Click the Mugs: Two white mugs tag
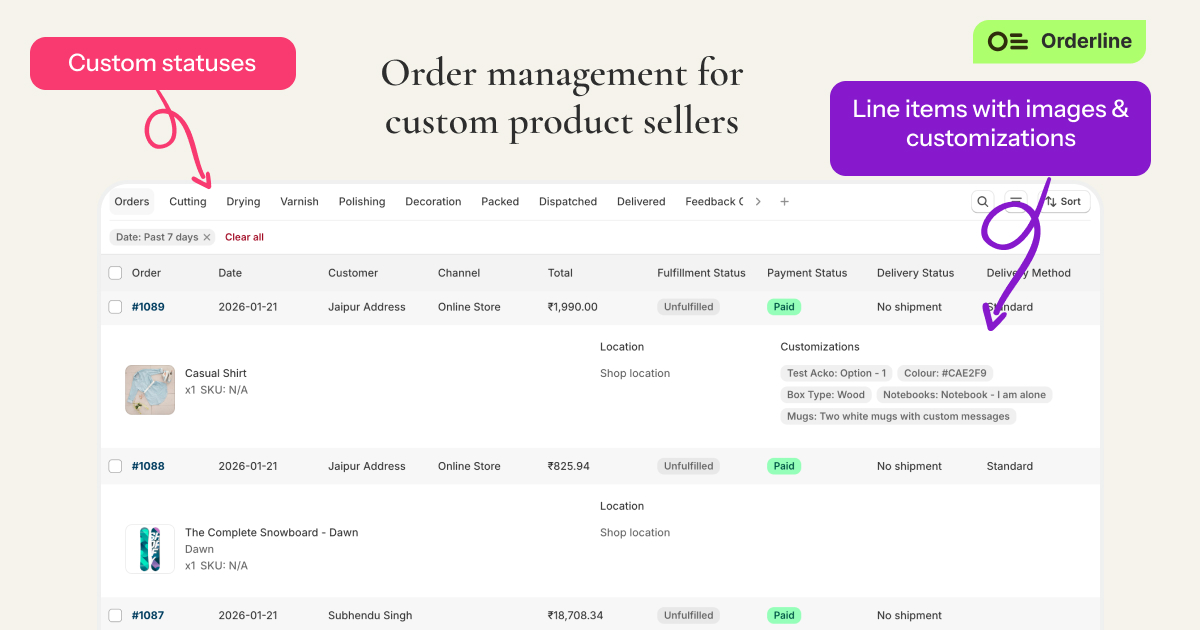1200x630 pixels. (898, 416)
